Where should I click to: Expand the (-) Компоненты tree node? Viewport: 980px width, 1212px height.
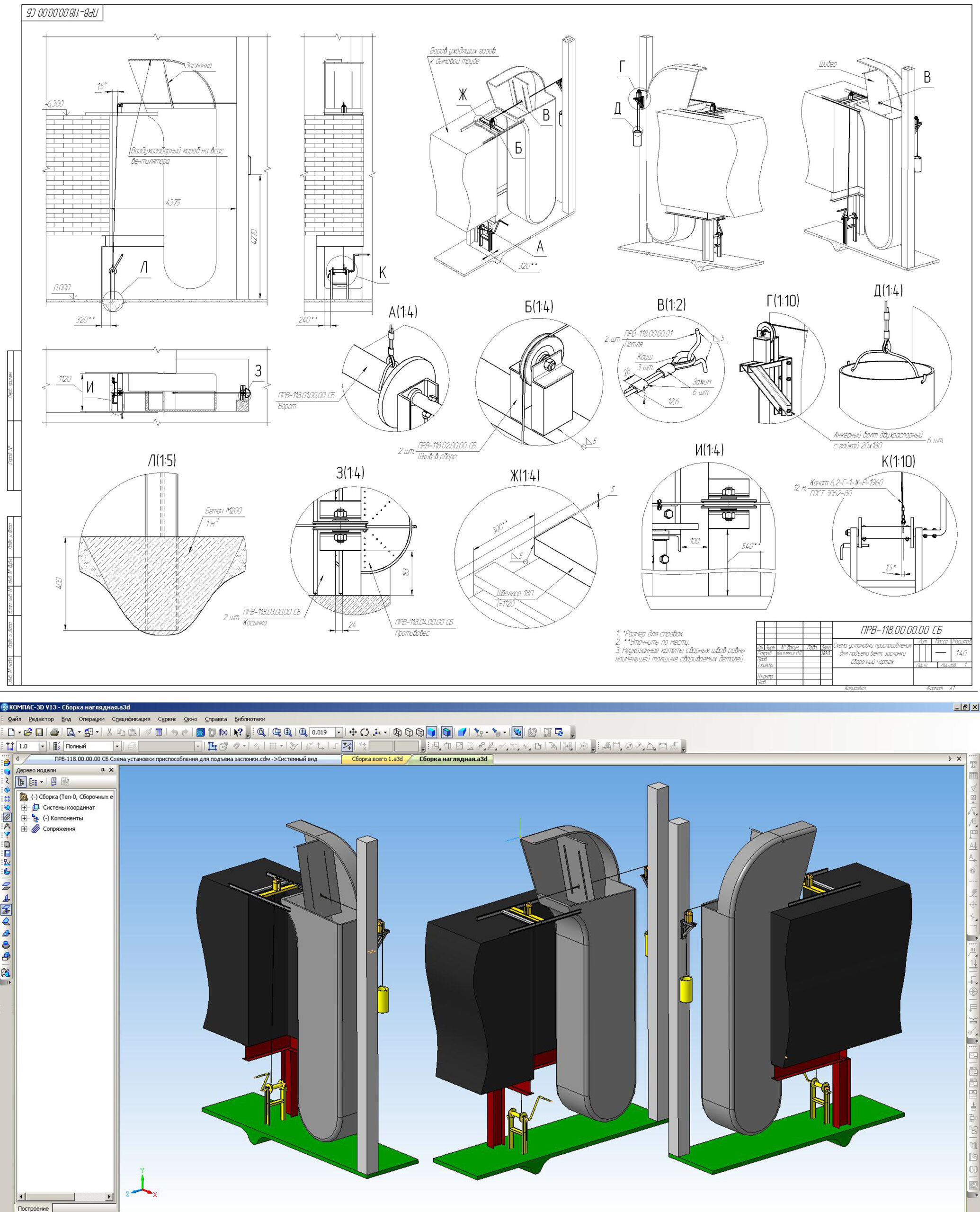tap(24, 819)
